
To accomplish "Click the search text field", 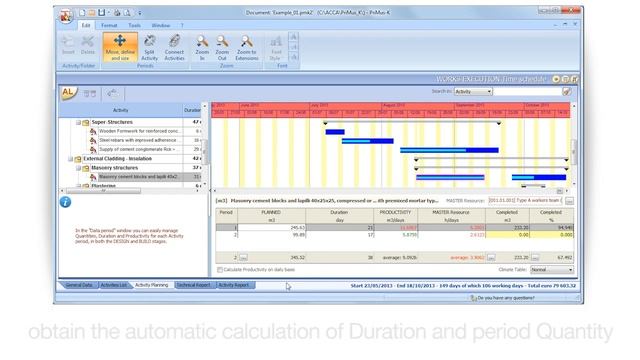I will point(527,92).
